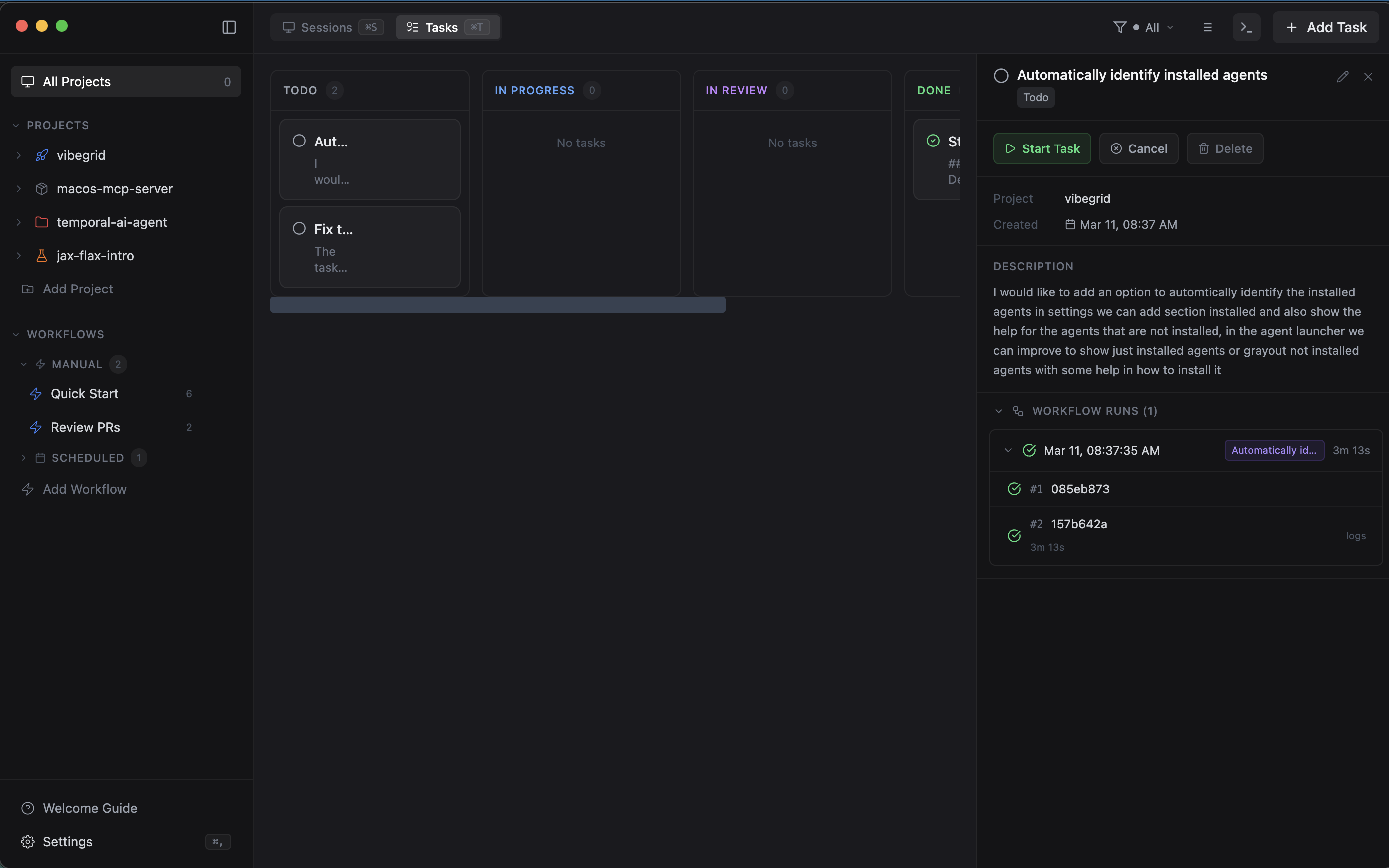1389x868 pixels.
Task: Open Settings via the gear icon
Action: click(27, 841)
